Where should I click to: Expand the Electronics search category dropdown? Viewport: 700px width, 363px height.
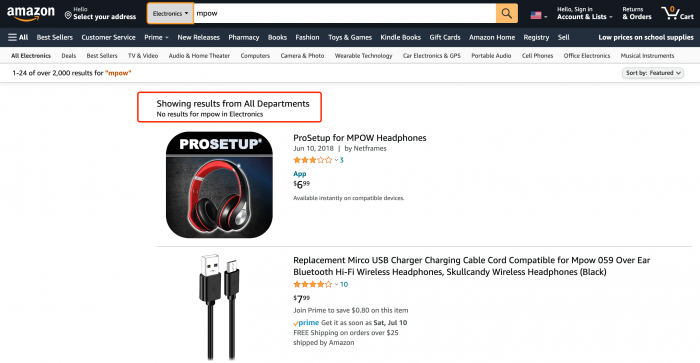tap(170, 13)
